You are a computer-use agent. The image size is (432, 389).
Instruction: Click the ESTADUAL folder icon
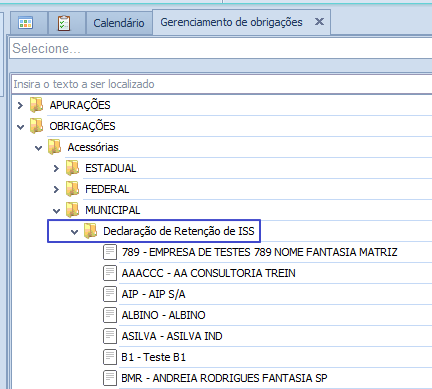[x=72, y=168]
